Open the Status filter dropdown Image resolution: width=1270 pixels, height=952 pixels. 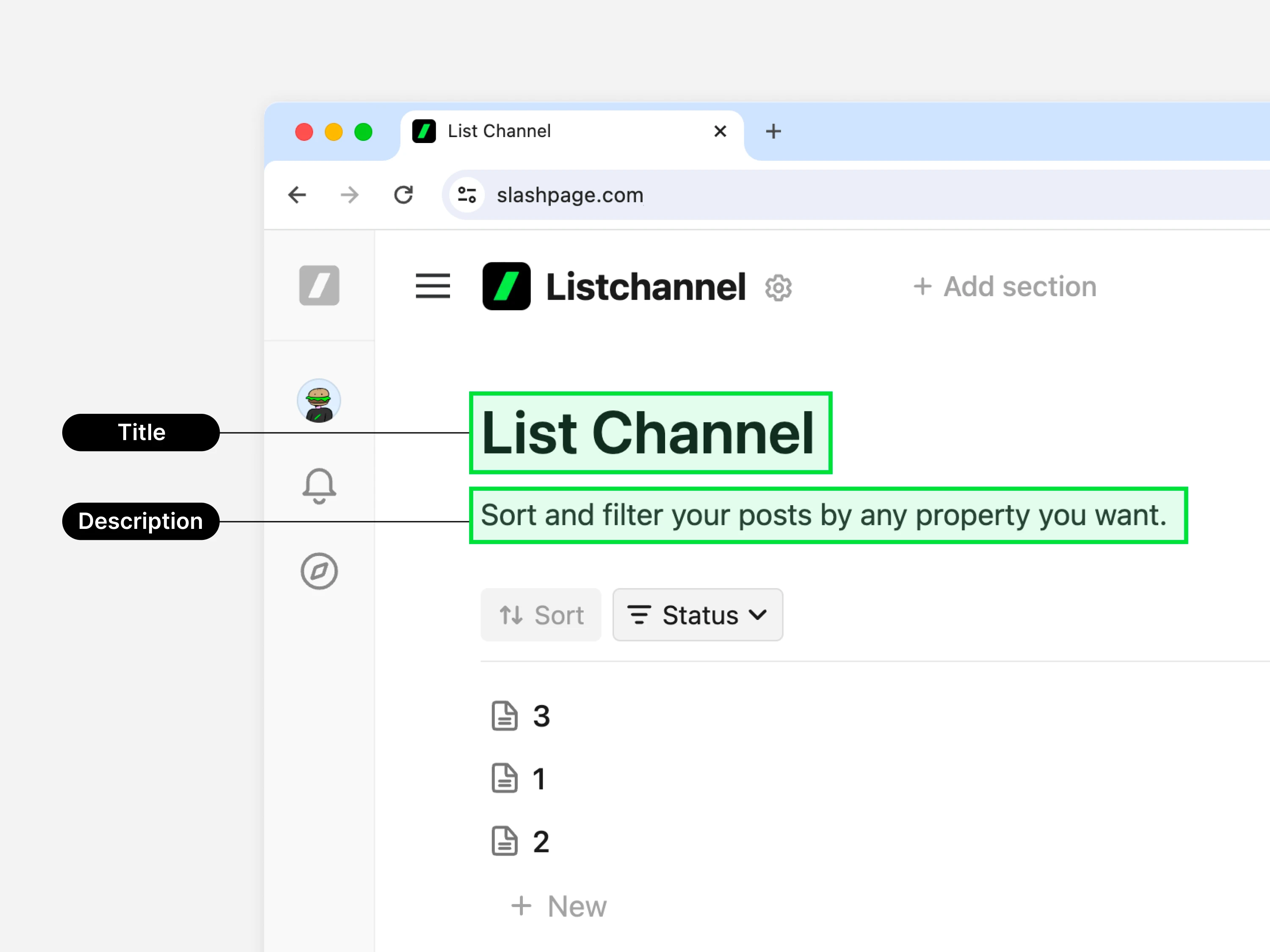[698, 615]
